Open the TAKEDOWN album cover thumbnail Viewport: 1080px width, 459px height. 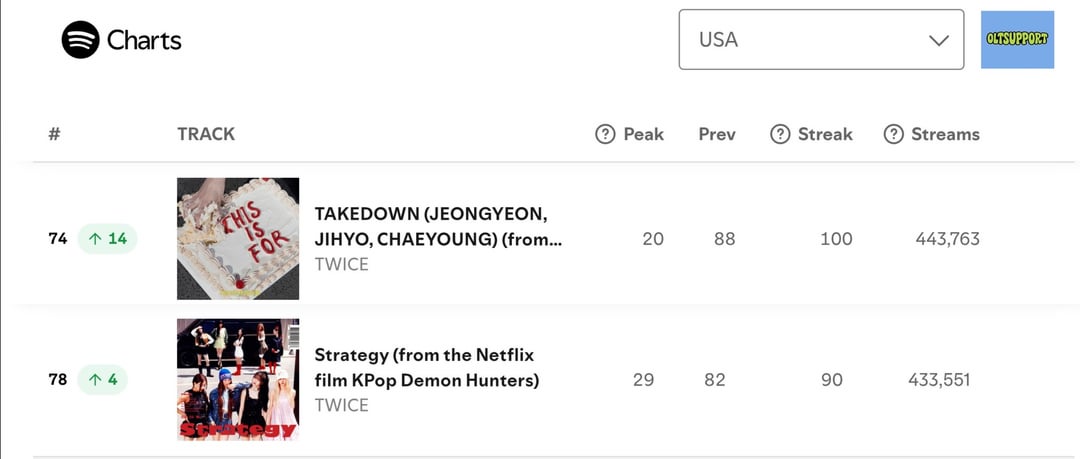(x=238, y=239)
